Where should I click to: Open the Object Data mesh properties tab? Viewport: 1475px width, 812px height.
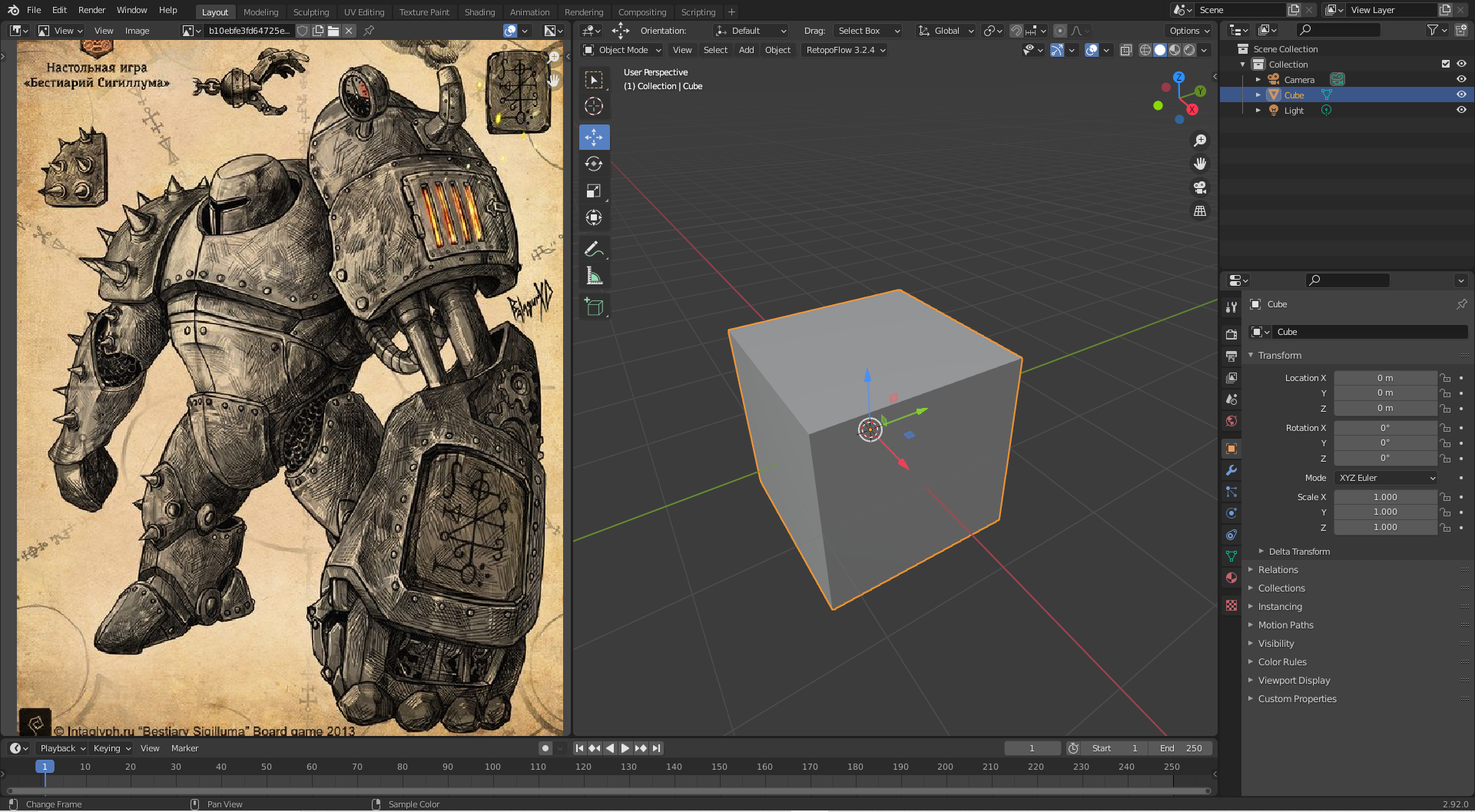[x=1231, y=556]
